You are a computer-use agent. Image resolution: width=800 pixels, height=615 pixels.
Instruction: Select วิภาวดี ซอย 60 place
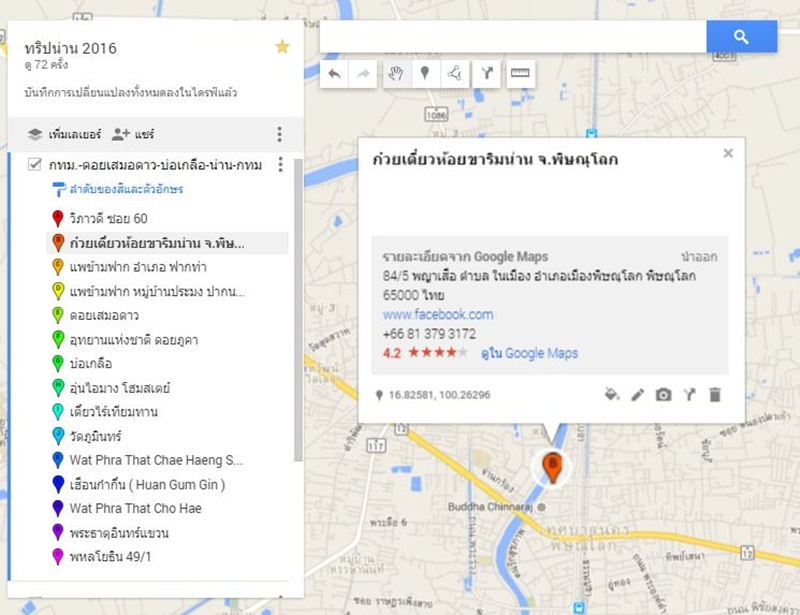click(x=109, y=218)
